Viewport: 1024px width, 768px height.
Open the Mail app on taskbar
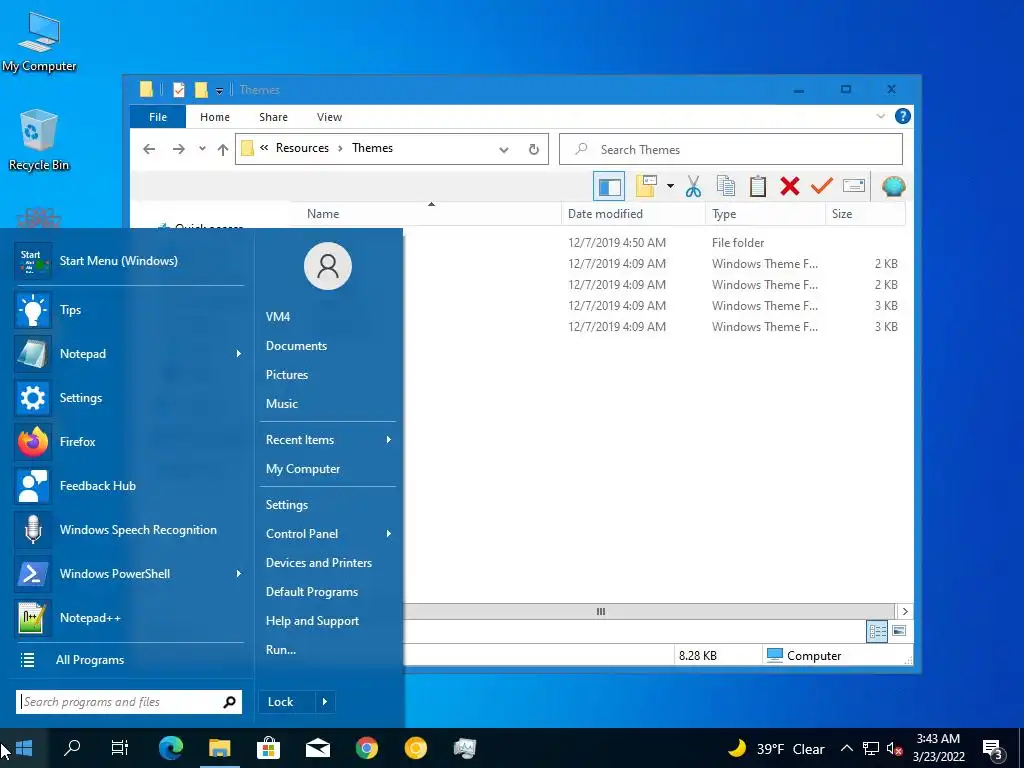(318, 748)
